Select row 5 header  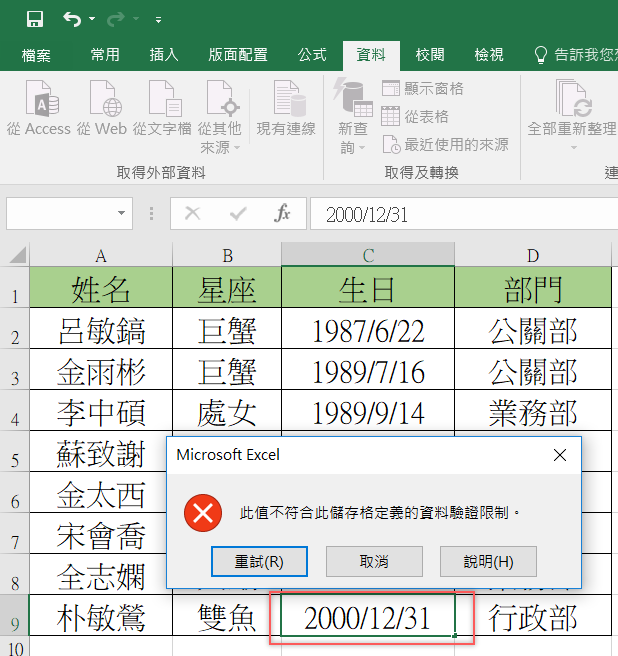(x=15, y=453)
